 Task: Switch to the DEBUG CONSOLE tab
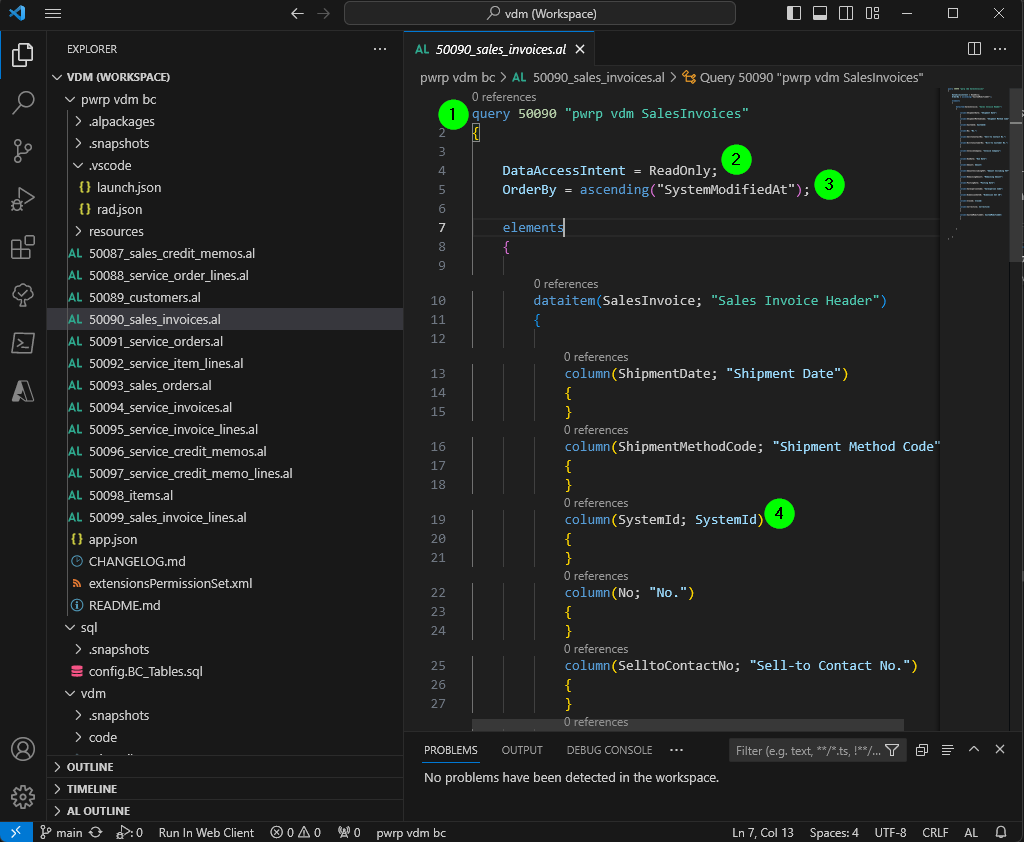click(609, 750)
